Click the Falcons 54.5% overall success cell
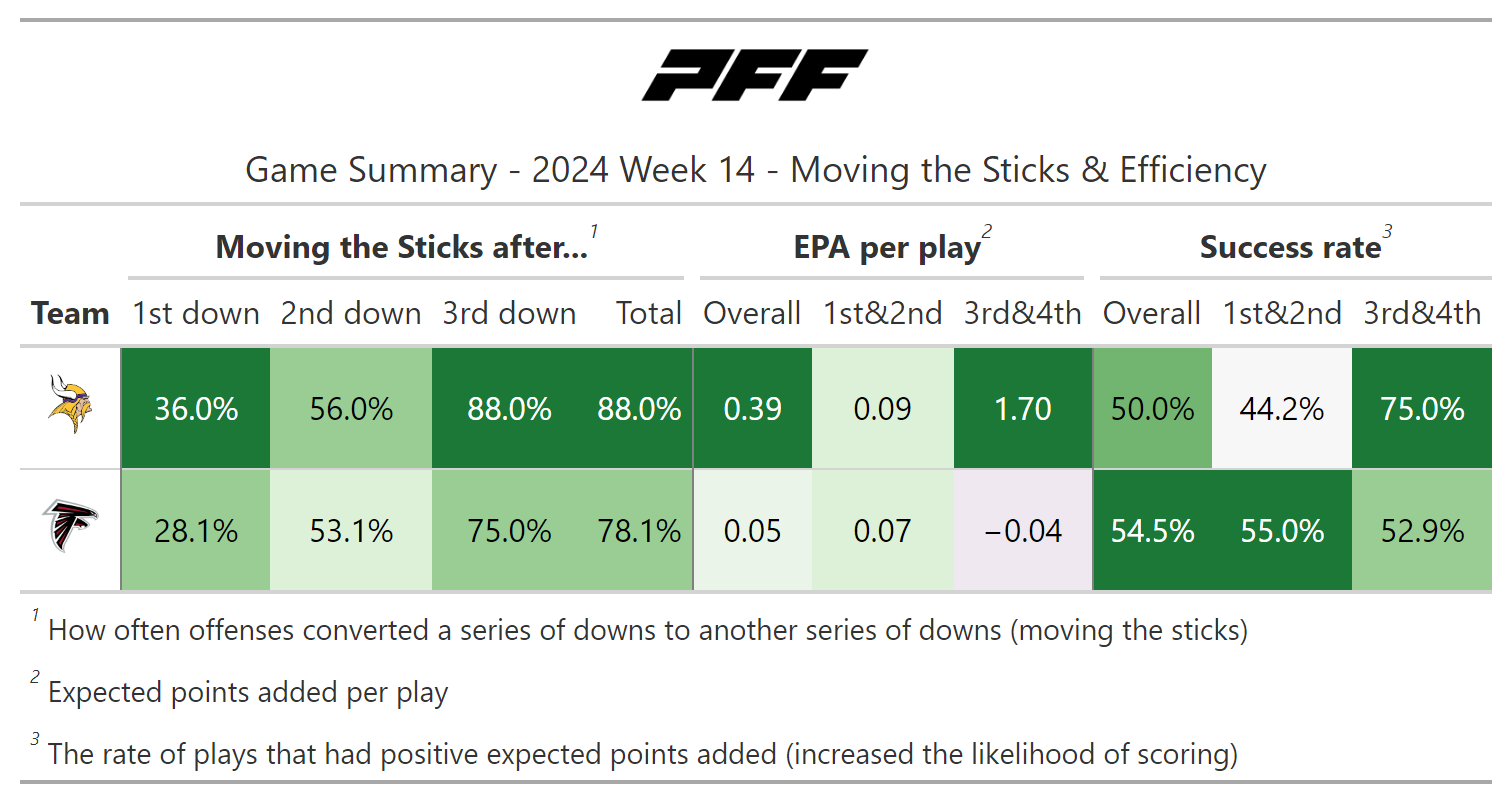This screenshot has height=800, width=1512. 1152,530
